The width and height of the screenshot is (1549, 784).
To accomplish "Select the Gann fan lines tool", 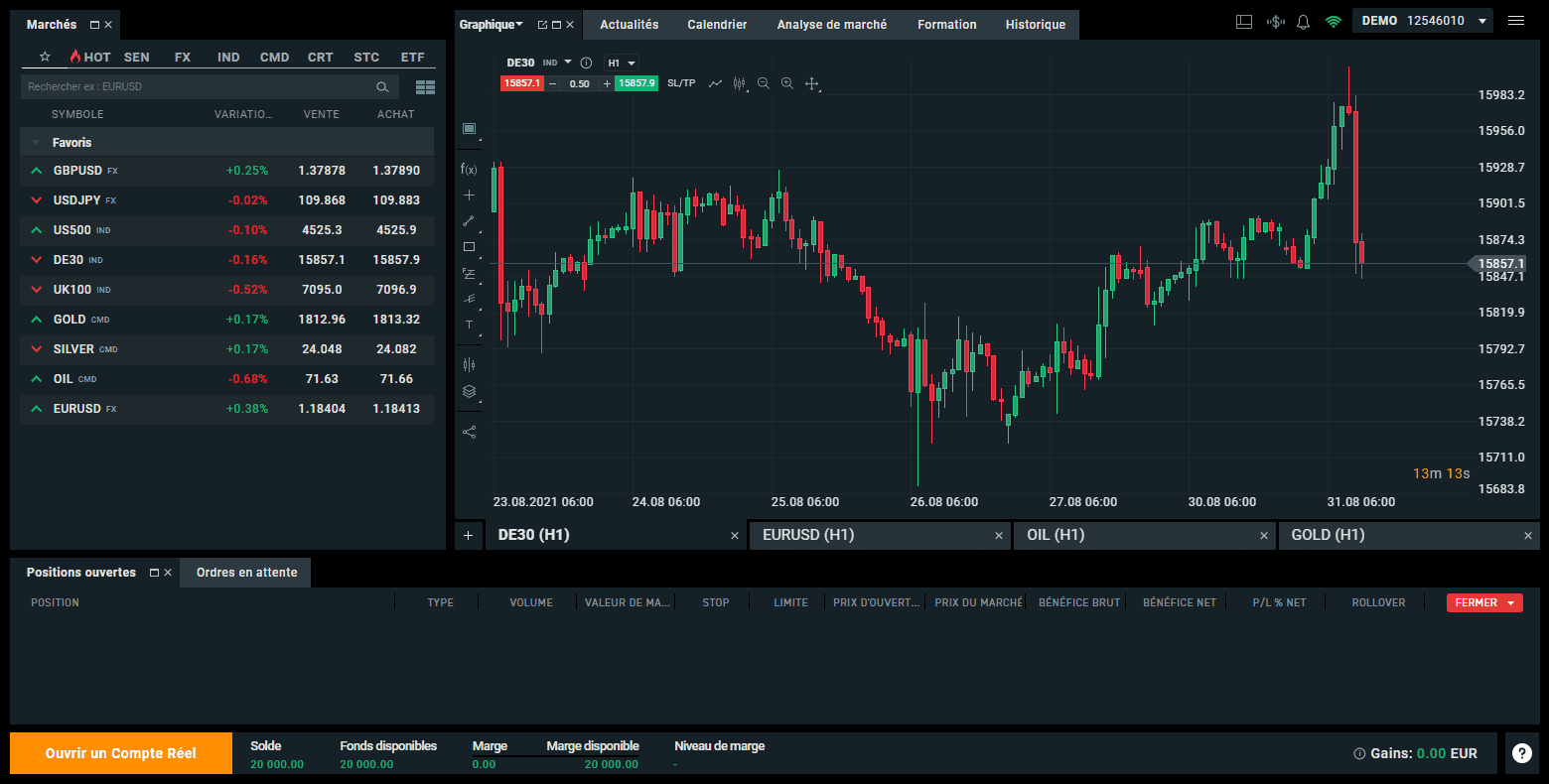I will click(469, 299).
